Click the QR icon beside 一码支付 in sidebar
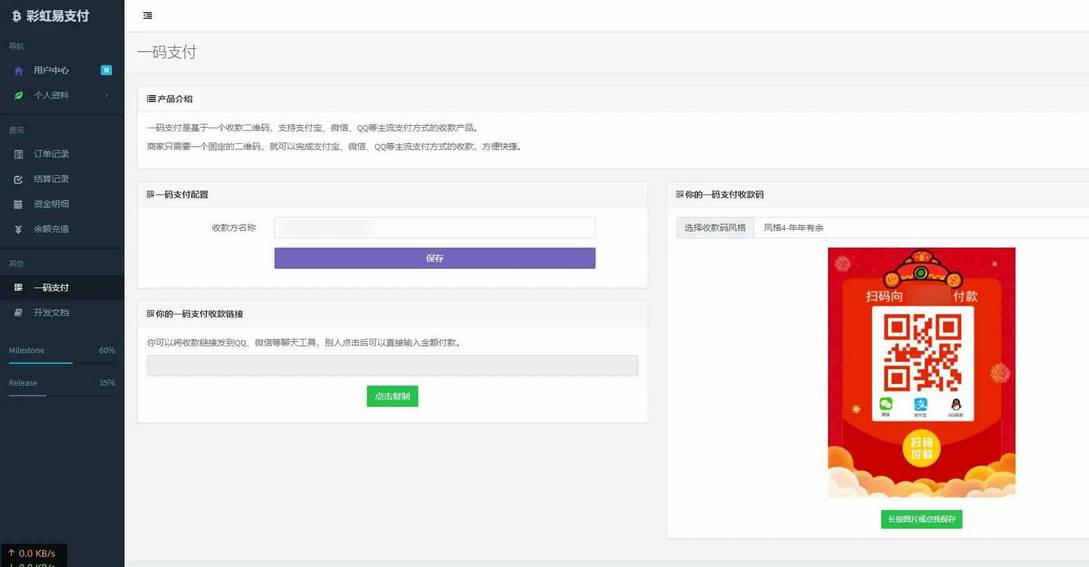 point(19,288)
